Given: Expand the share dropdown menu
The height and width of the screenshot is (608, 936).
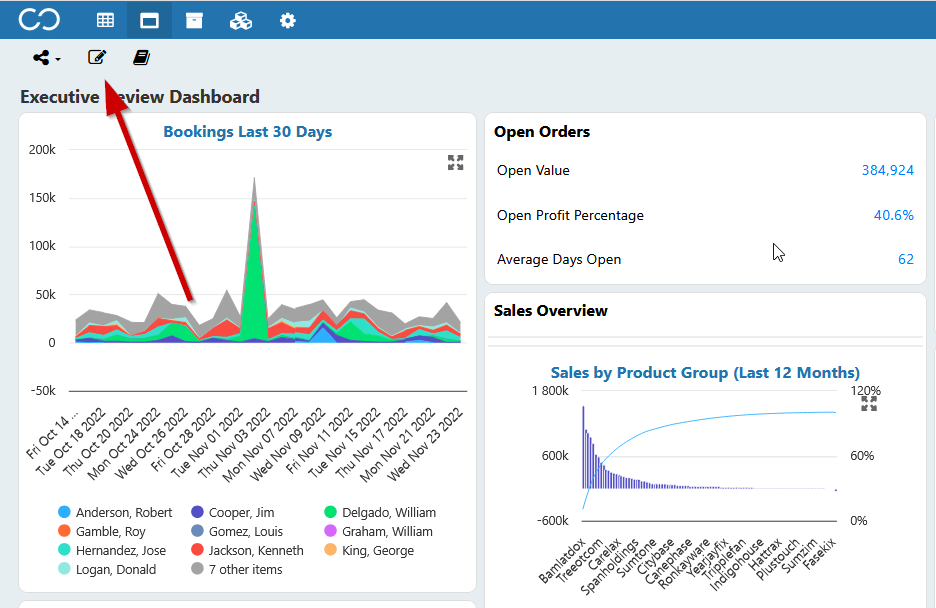Looking at the screenshot, I should 47,58.
